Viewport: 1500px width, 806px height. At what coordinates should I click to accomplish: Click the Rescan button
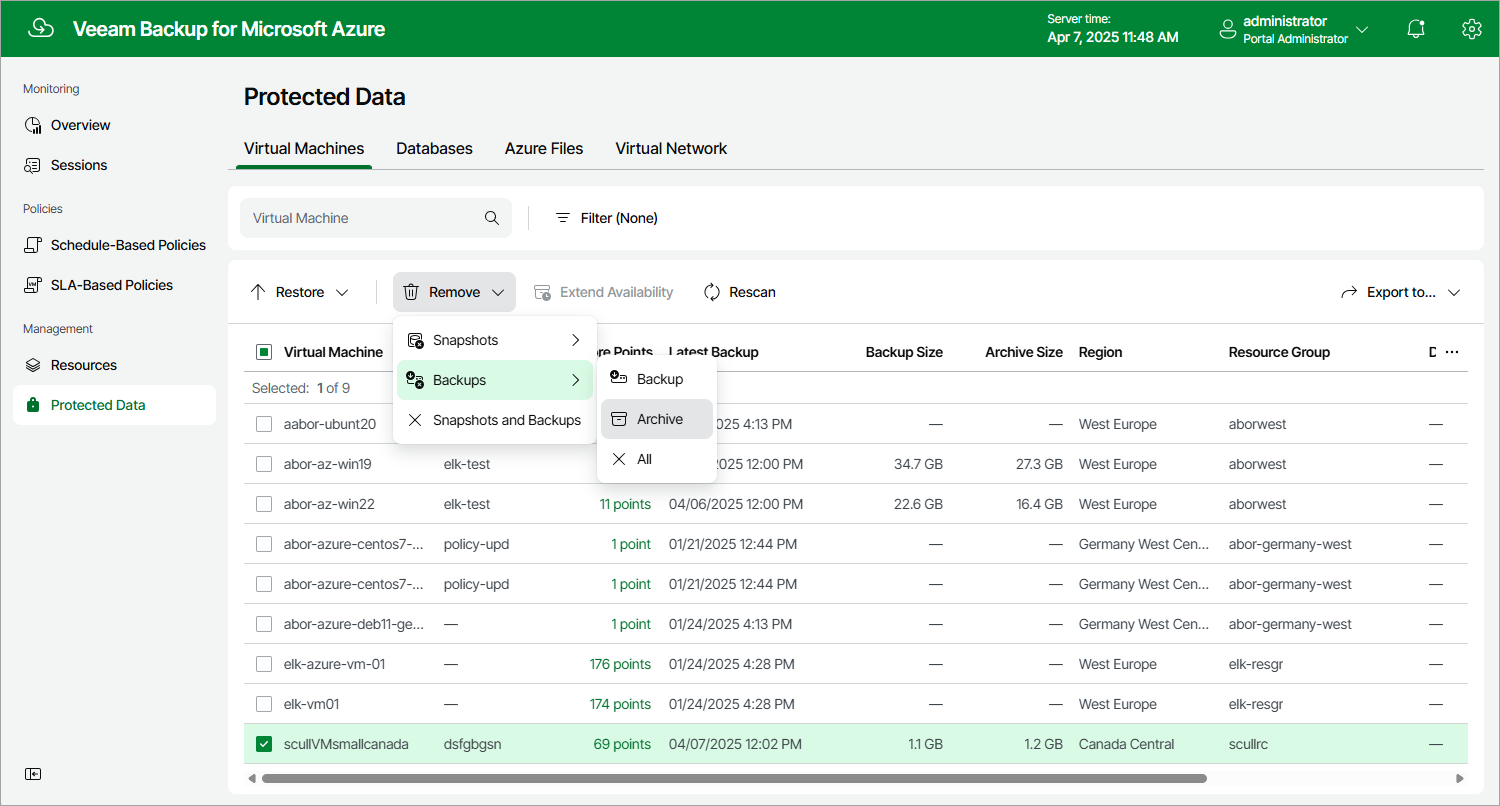coord(740,292)
